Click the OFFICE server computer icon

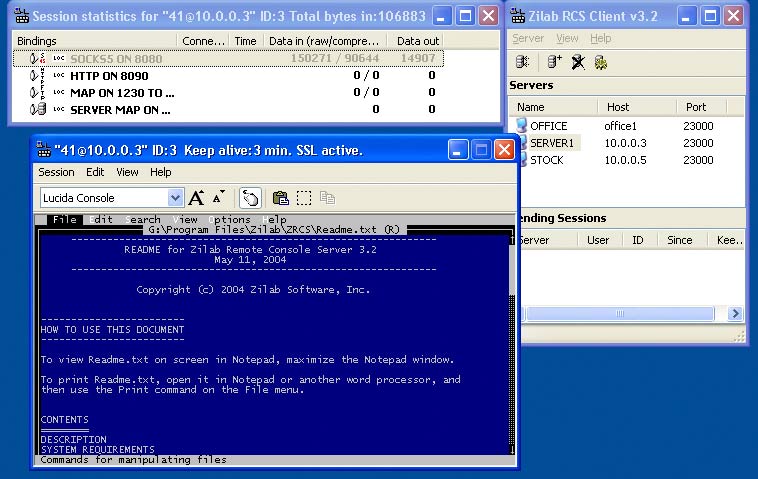click(x=521, y=125)
